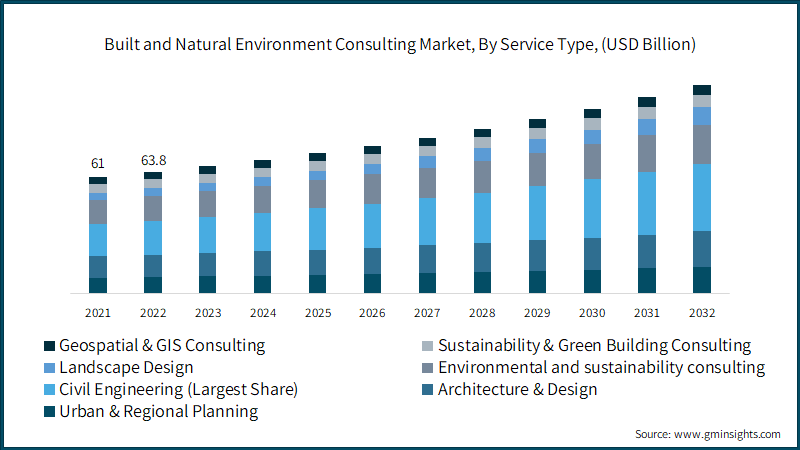This screenshot has height=450, width=800.
Task: Click the 2023 axis label
Action: tap(208, 313)
